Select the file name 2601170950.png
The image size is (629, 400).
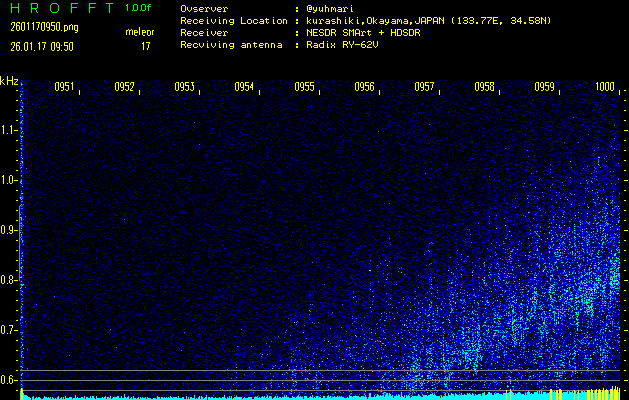click(45, 27)
